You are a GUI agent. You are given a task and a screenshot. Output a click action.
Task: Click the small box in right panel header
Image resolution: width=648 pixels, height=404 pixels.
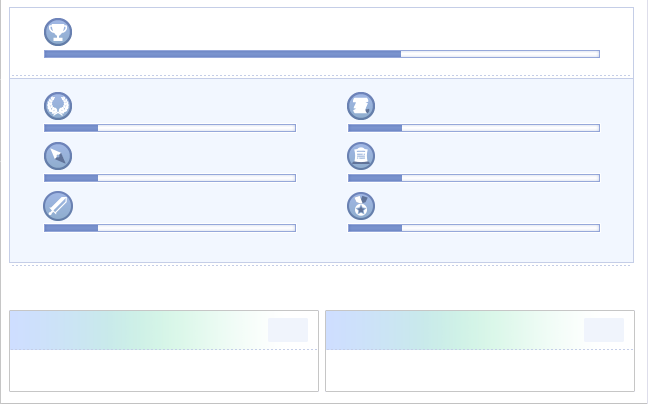coord(603,330)
